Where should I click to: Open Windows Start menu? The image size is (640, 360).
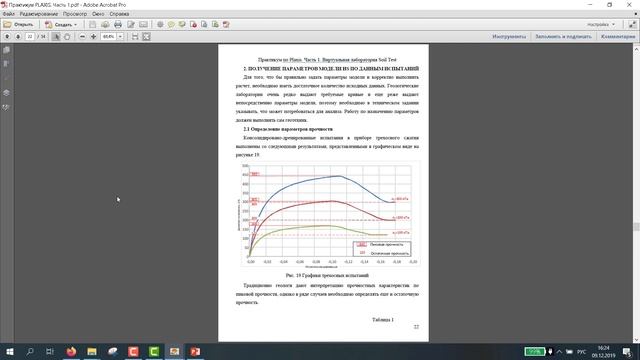(10, 351)
